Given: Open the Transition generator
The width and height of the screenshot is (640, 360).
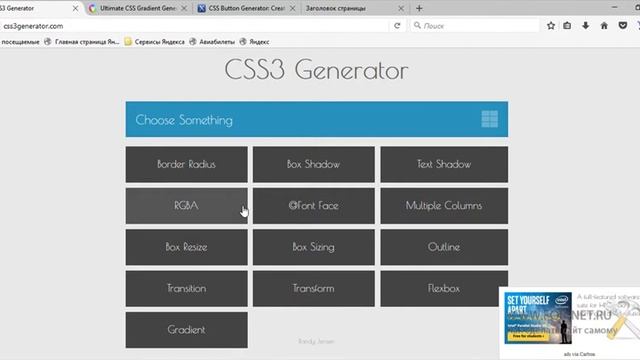Looking at the screenshot, I should (x=187, y=289).
